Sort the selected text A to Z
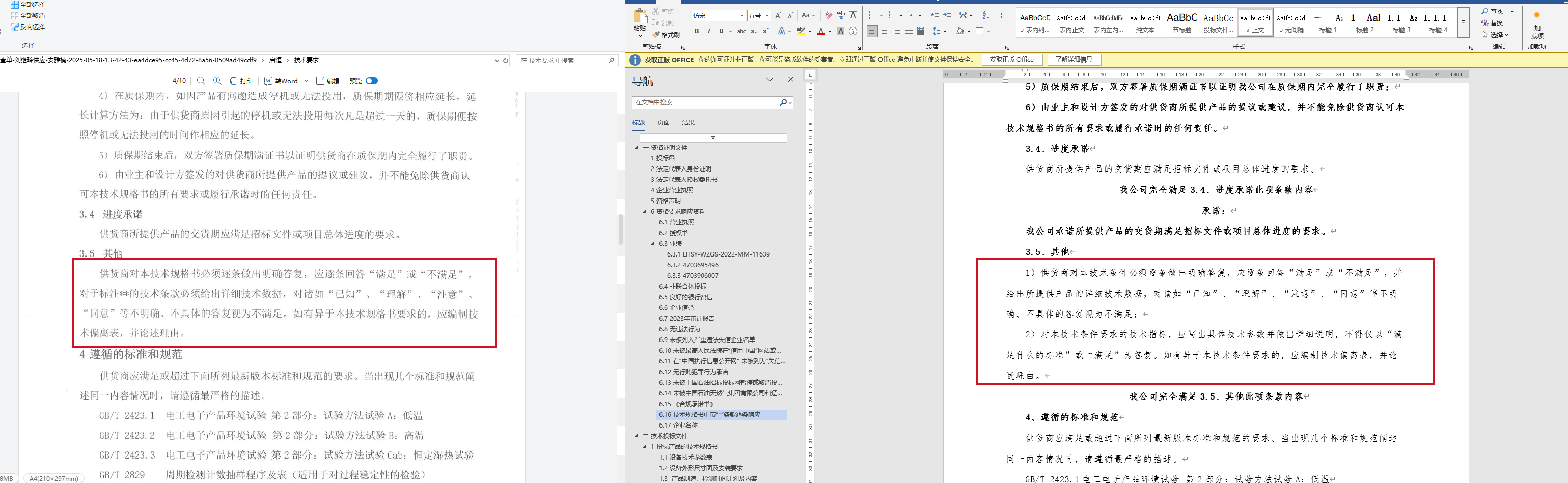The width and height of the screenshot is (1568, 483). (x=986, y=15)
